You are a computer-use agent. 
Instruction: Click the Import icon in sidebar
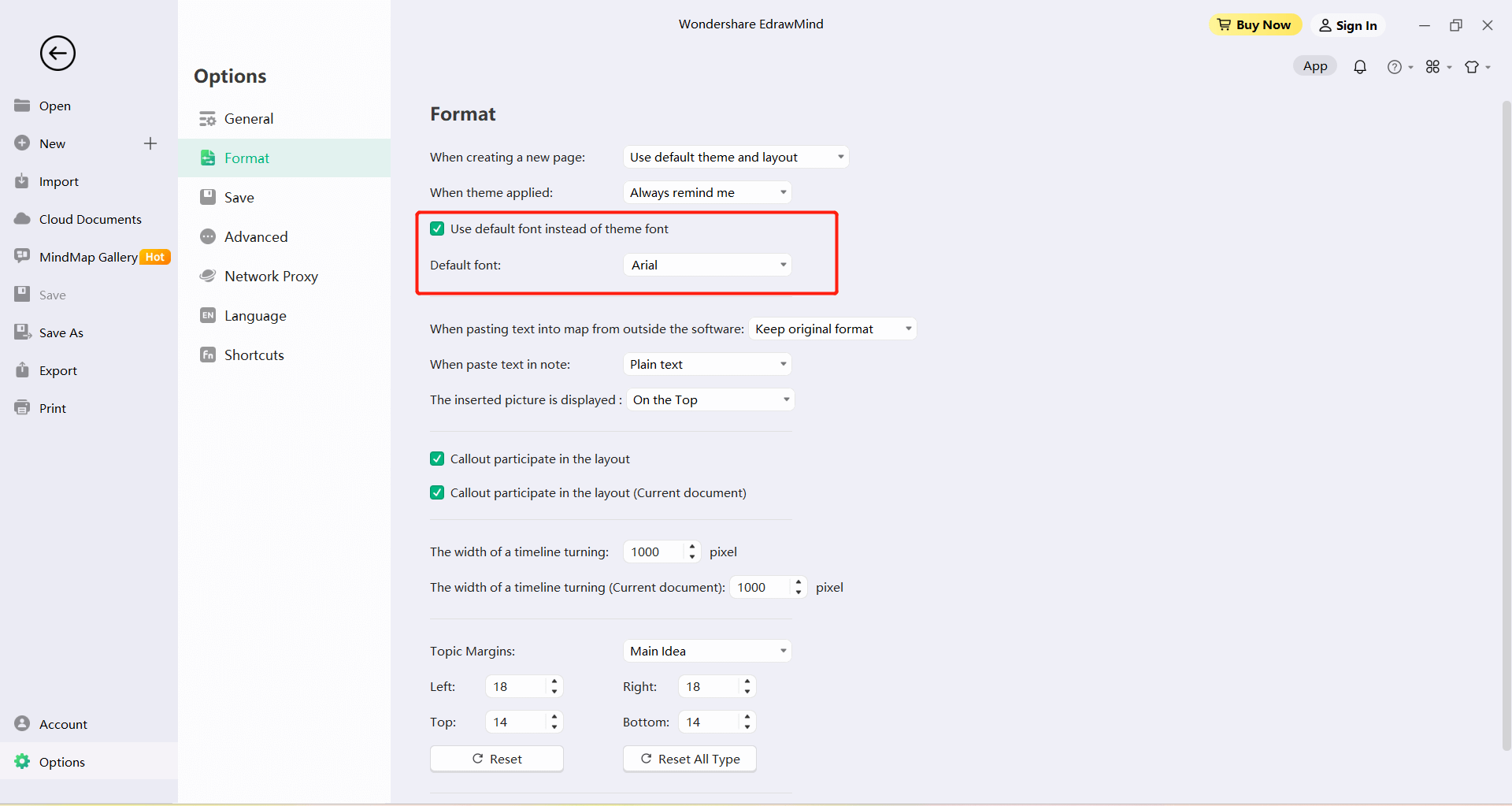[x=22, y=181]
